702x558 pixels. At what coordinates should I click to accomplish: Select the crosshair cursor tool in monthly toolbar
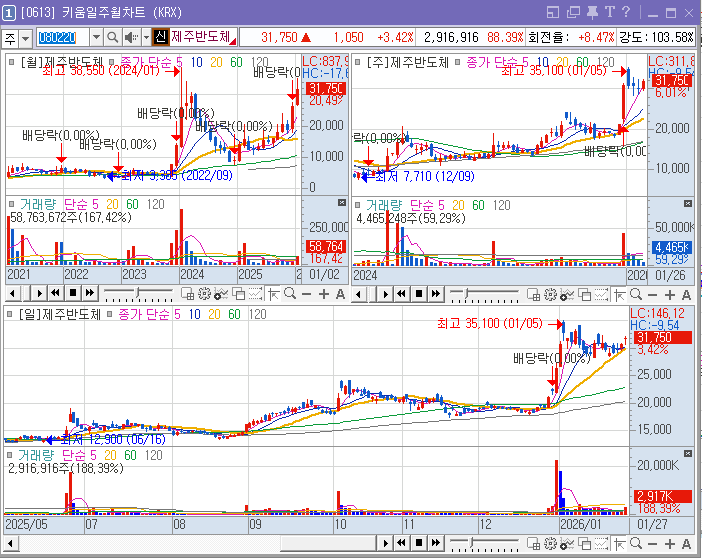[x=273, y=294]
